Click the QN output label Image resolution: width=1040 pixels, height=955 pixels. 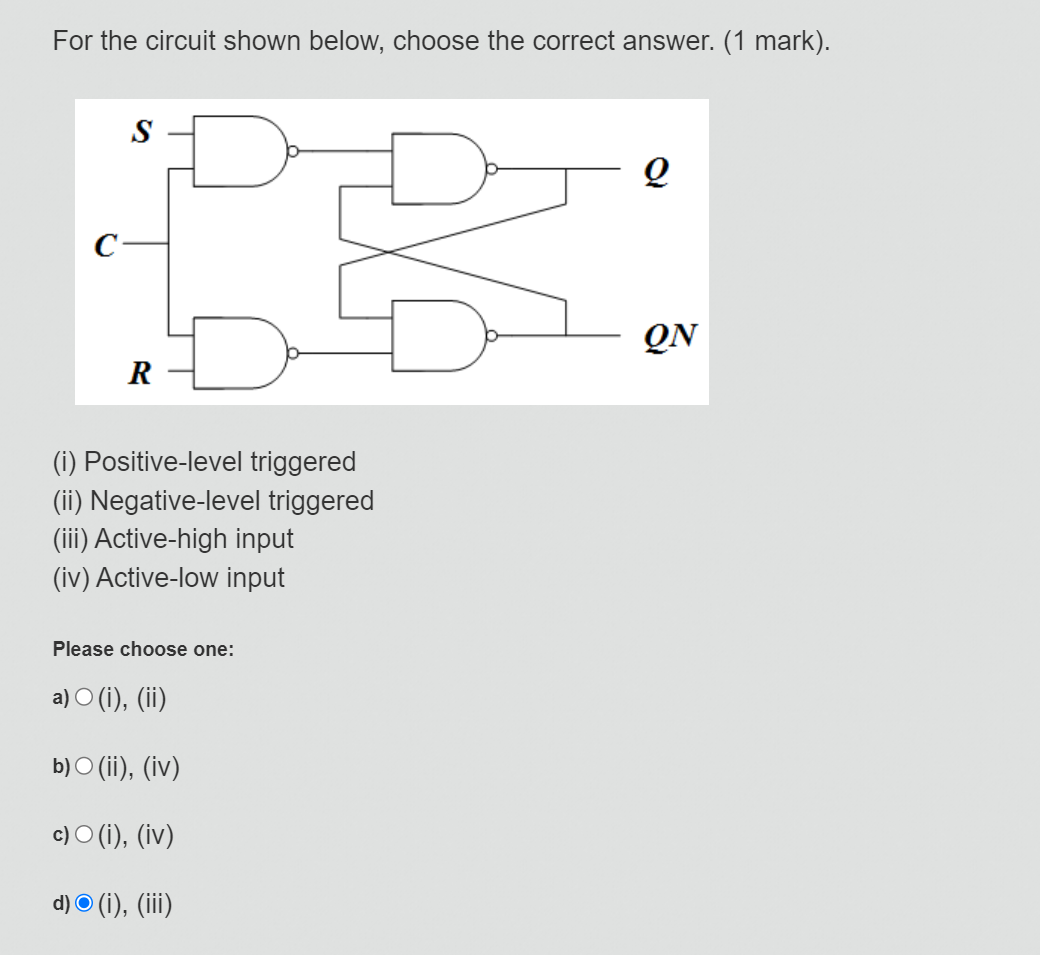click(668, 337)
